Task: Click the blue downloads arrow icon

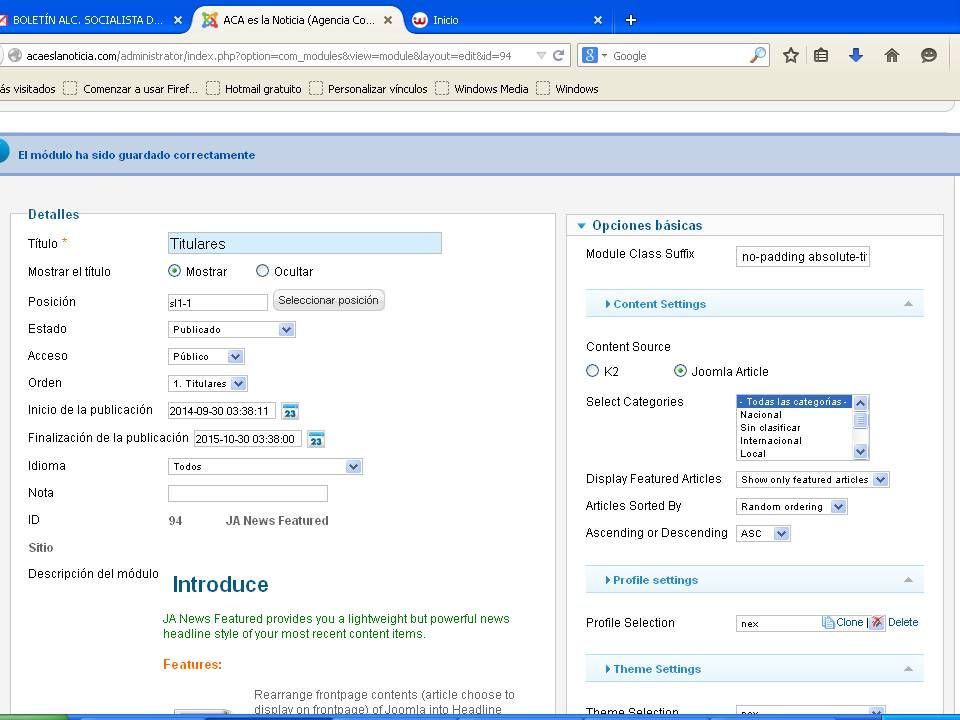Action: click(856, 56)
